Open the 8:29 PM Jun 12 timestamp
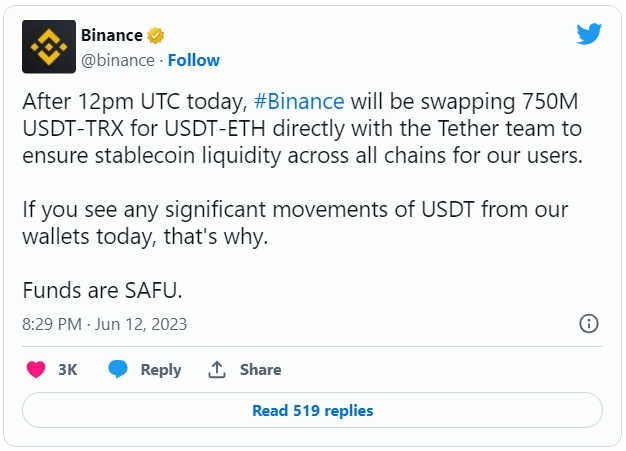Screen dimensions: 626x451 coord(105,324)
